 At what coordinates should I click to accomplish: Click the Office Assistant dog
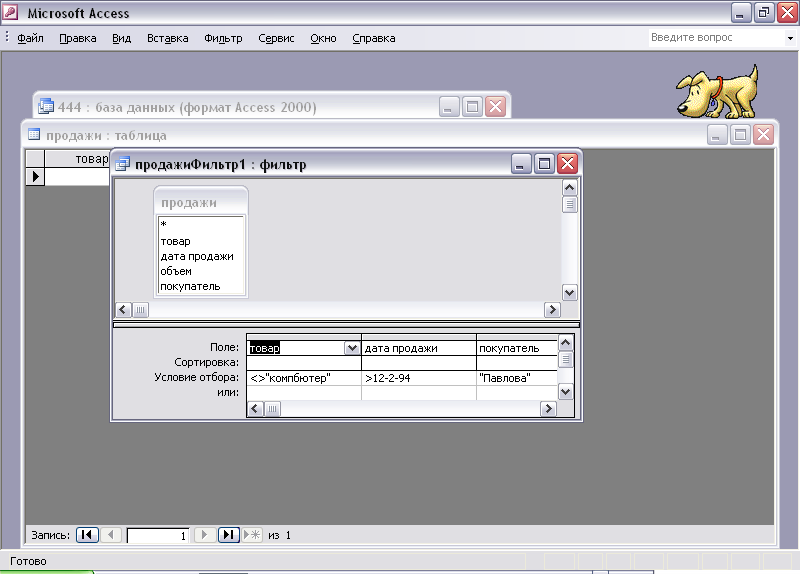[718, 91]
